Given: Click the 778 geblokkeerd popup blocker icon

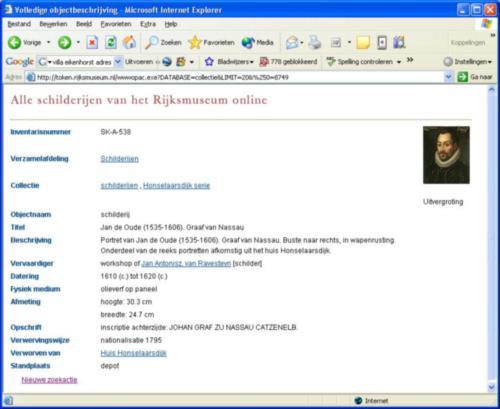Looking at the screenshot, I should [264, 62].
